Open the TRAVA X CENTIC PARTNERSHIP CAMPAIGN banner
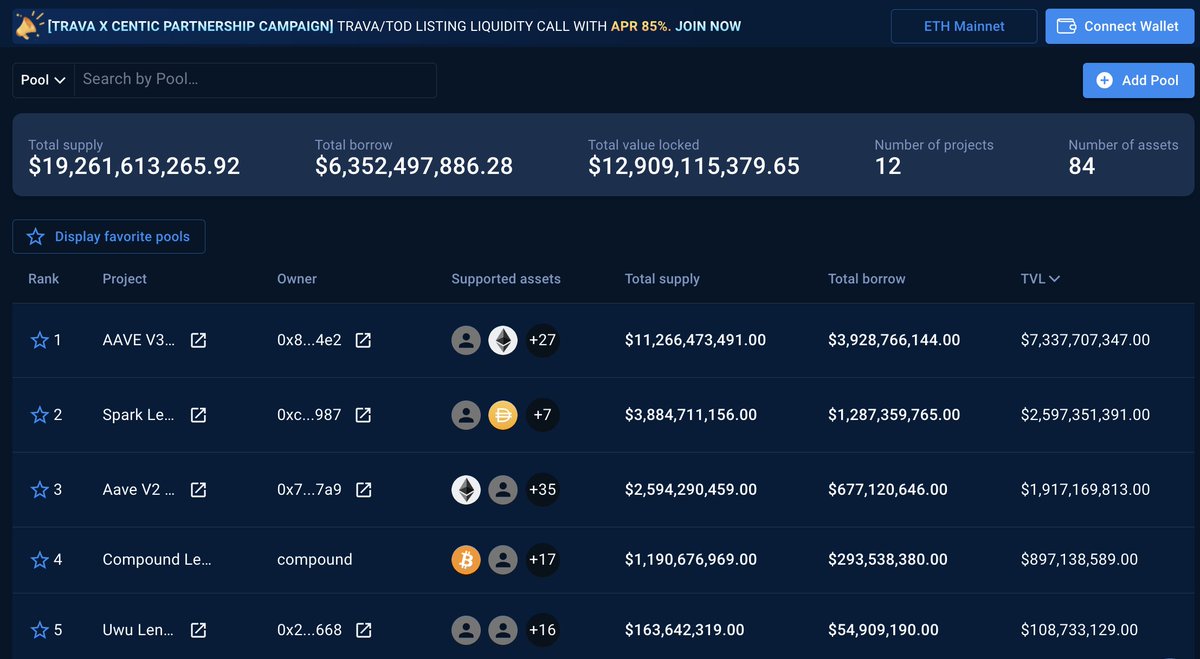Viewport: 1200px width, 659px height. coord(190,26)
